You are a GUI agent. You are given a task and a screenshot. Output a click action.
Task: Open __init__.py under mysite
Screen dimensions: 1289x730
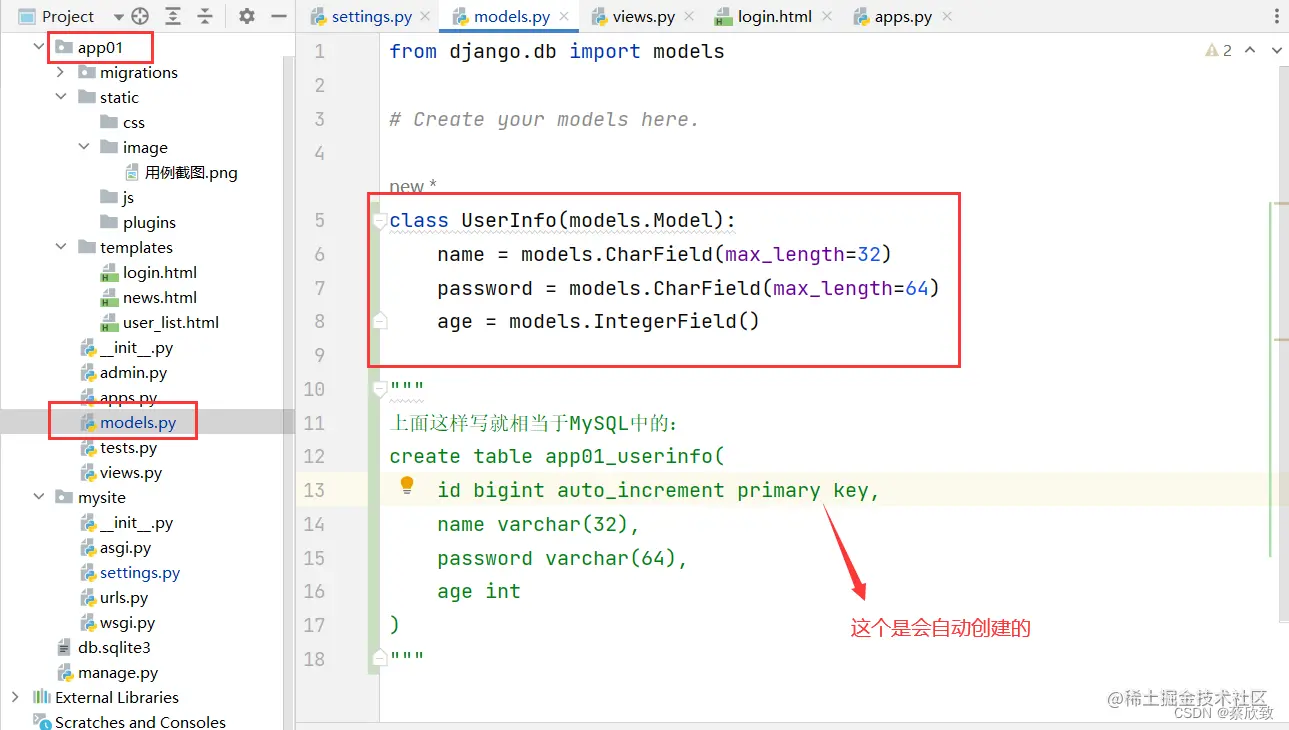click(x=126, y=522)
